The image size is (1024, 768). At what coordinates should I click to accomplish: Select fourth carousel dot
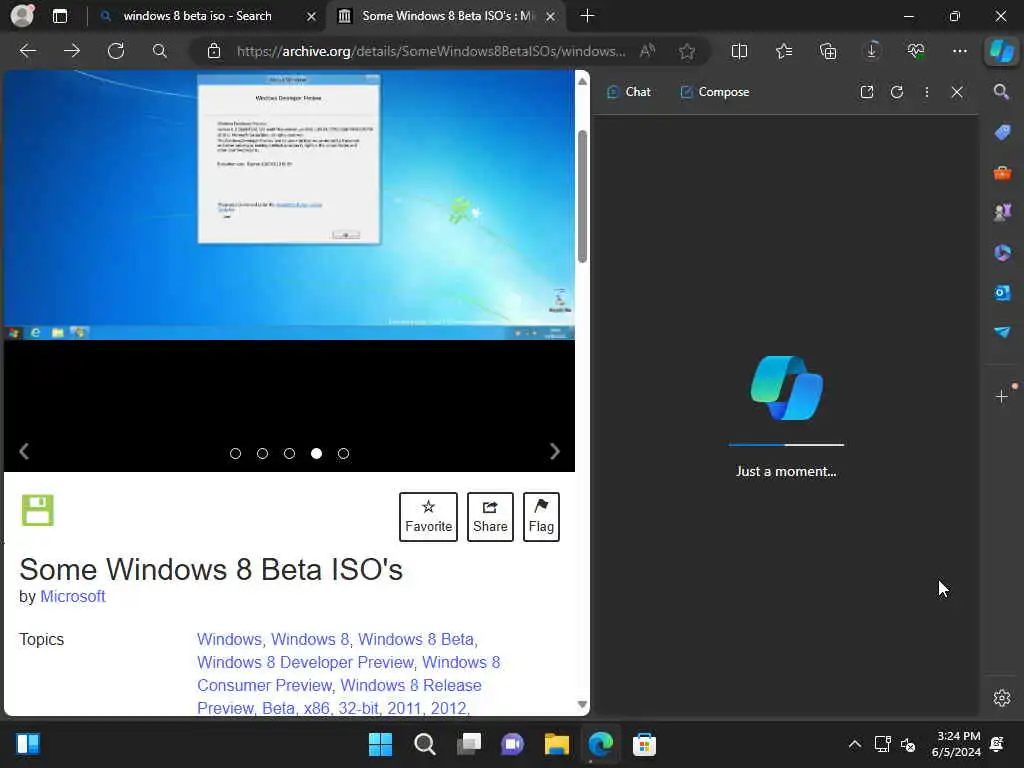(x=316, y=453)
